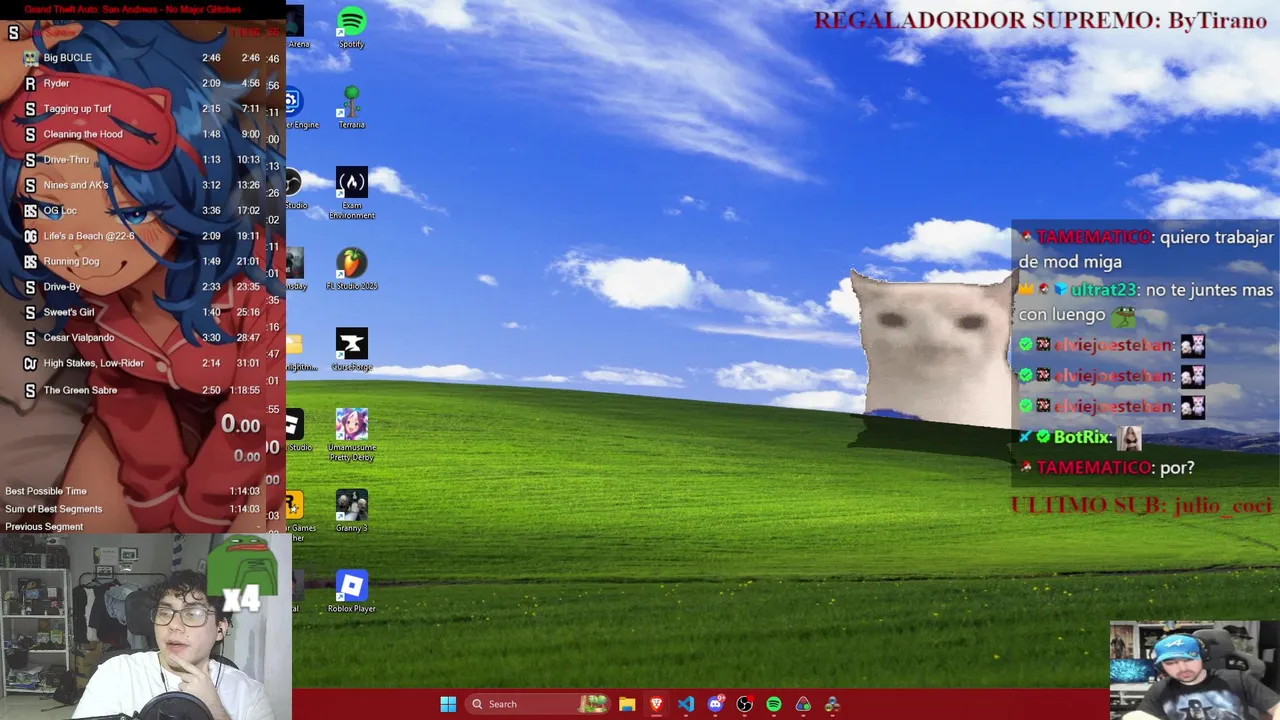Select the OG Loc split row

pyautogui.click(x=142, y=211)
